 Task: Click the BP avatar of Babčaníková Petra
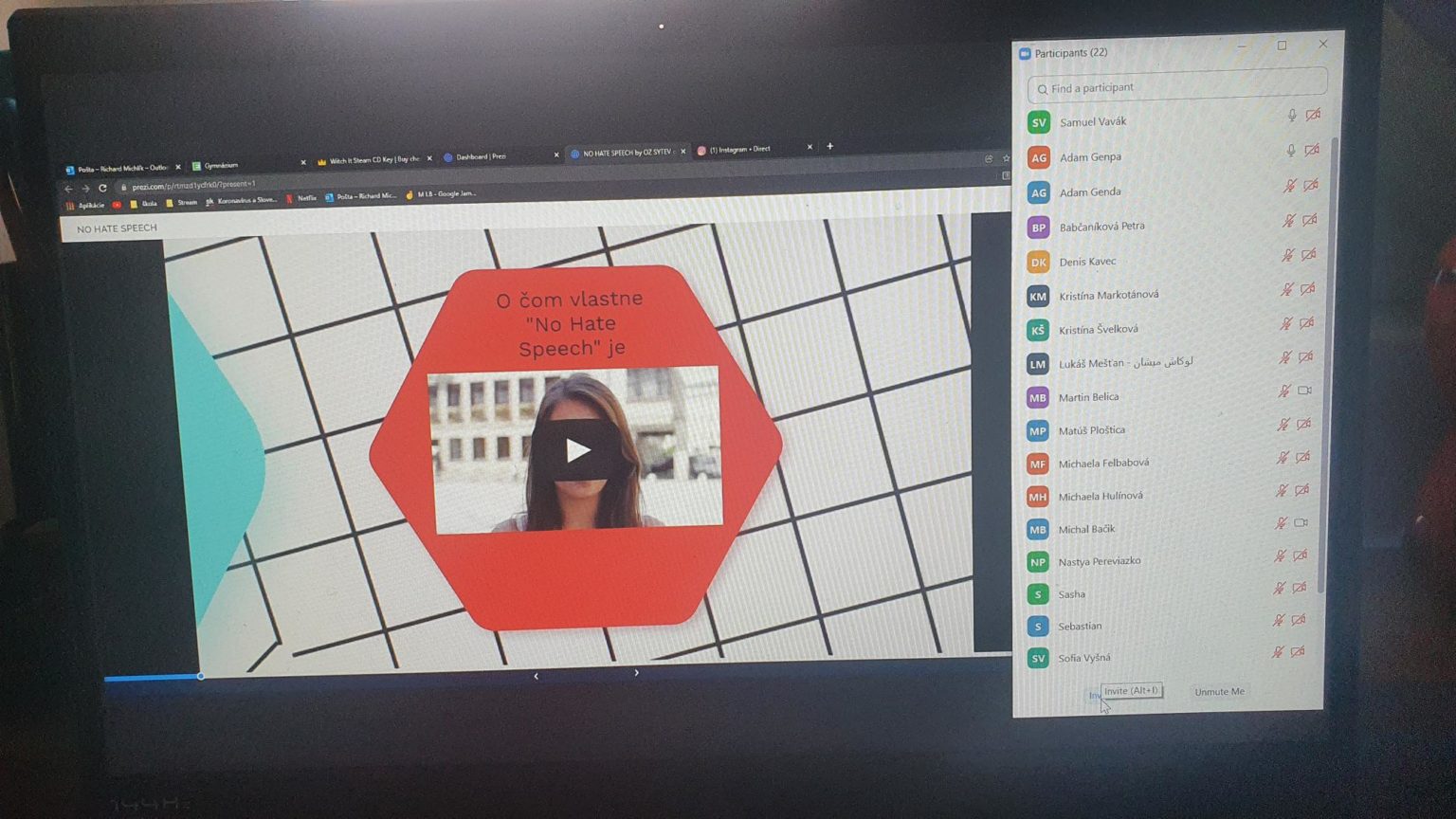point(1039,227)
